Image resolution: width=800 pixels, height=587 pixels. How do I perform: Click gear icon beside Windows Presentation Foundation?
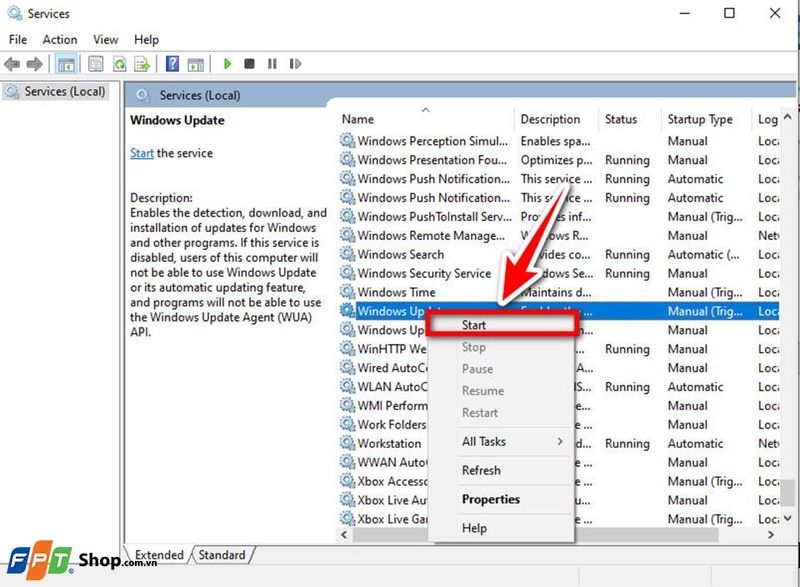pos(347,160)
